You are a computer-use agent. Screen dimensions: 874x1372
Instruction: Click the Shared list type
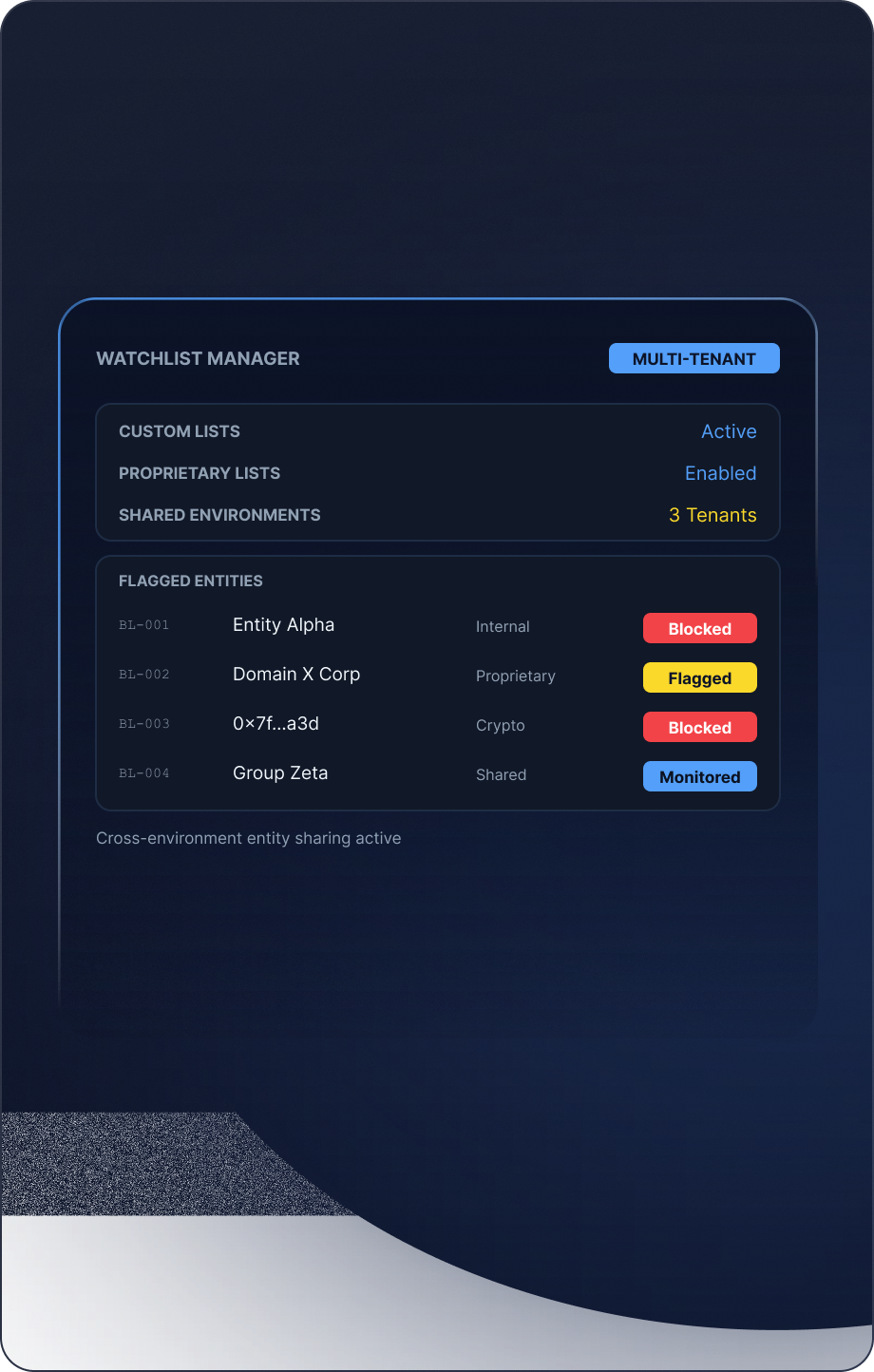tap(502, 774)
